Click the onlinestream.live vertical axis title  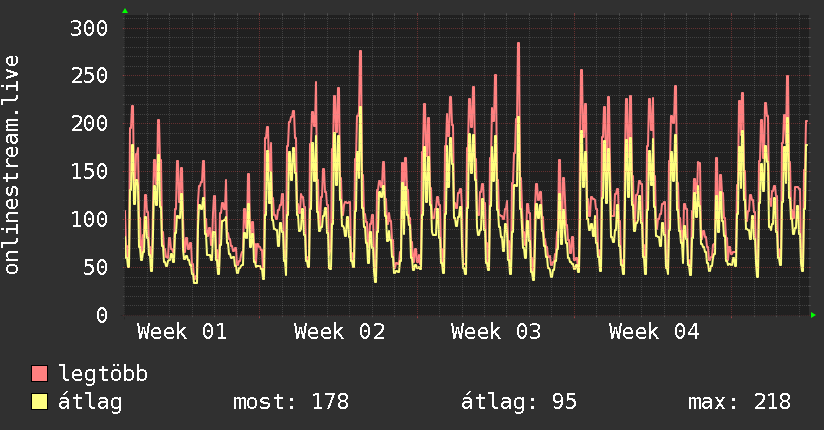(x=12, y=165)
